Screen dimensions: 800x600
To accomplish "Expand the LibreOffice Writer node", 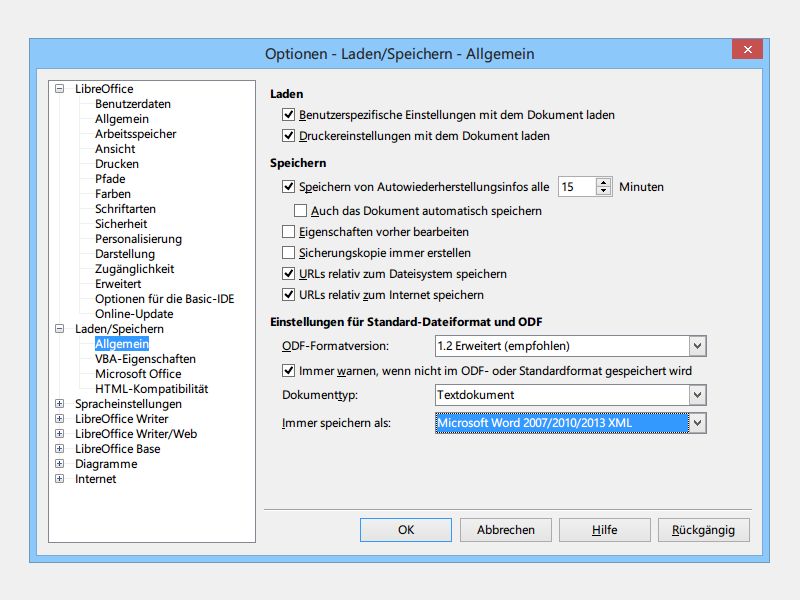I will pyautogui.click(x=60, y=419).
